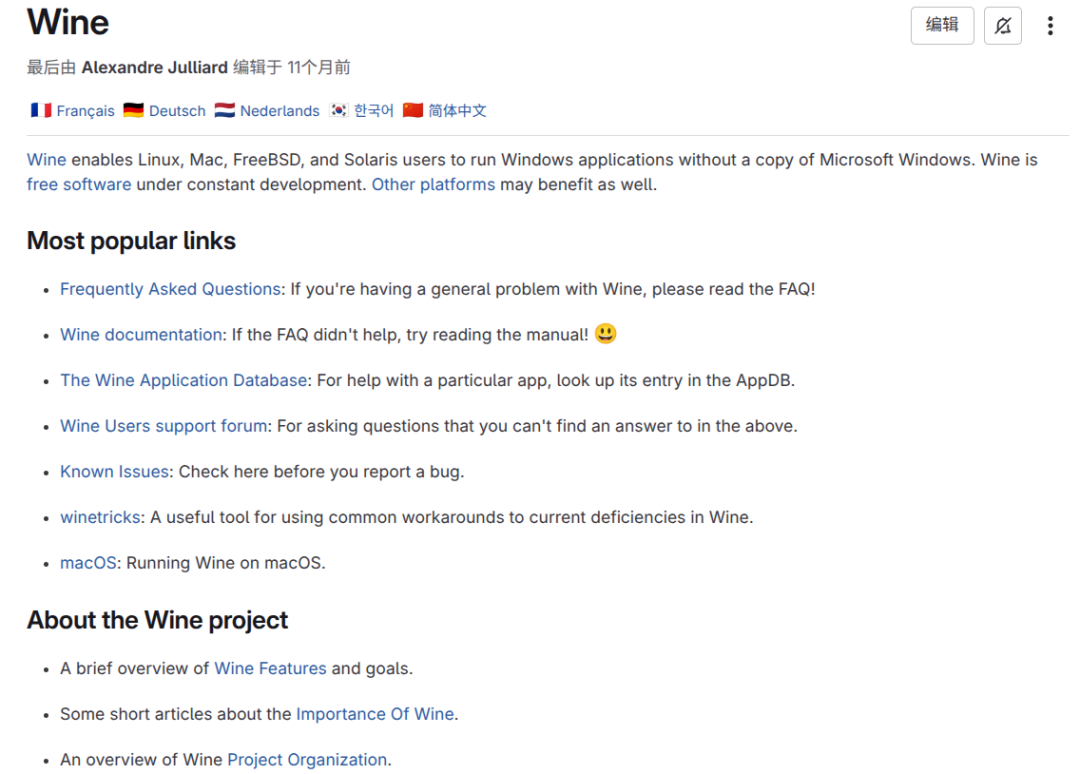
Task: Open the Project Organization link
Action: pos(307,760)
